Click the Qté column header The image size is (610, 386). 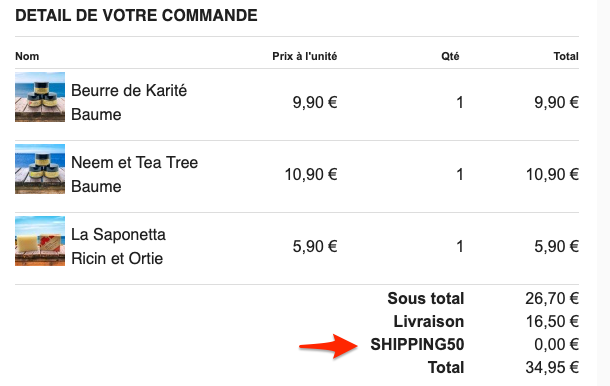[x=450, y=56]
